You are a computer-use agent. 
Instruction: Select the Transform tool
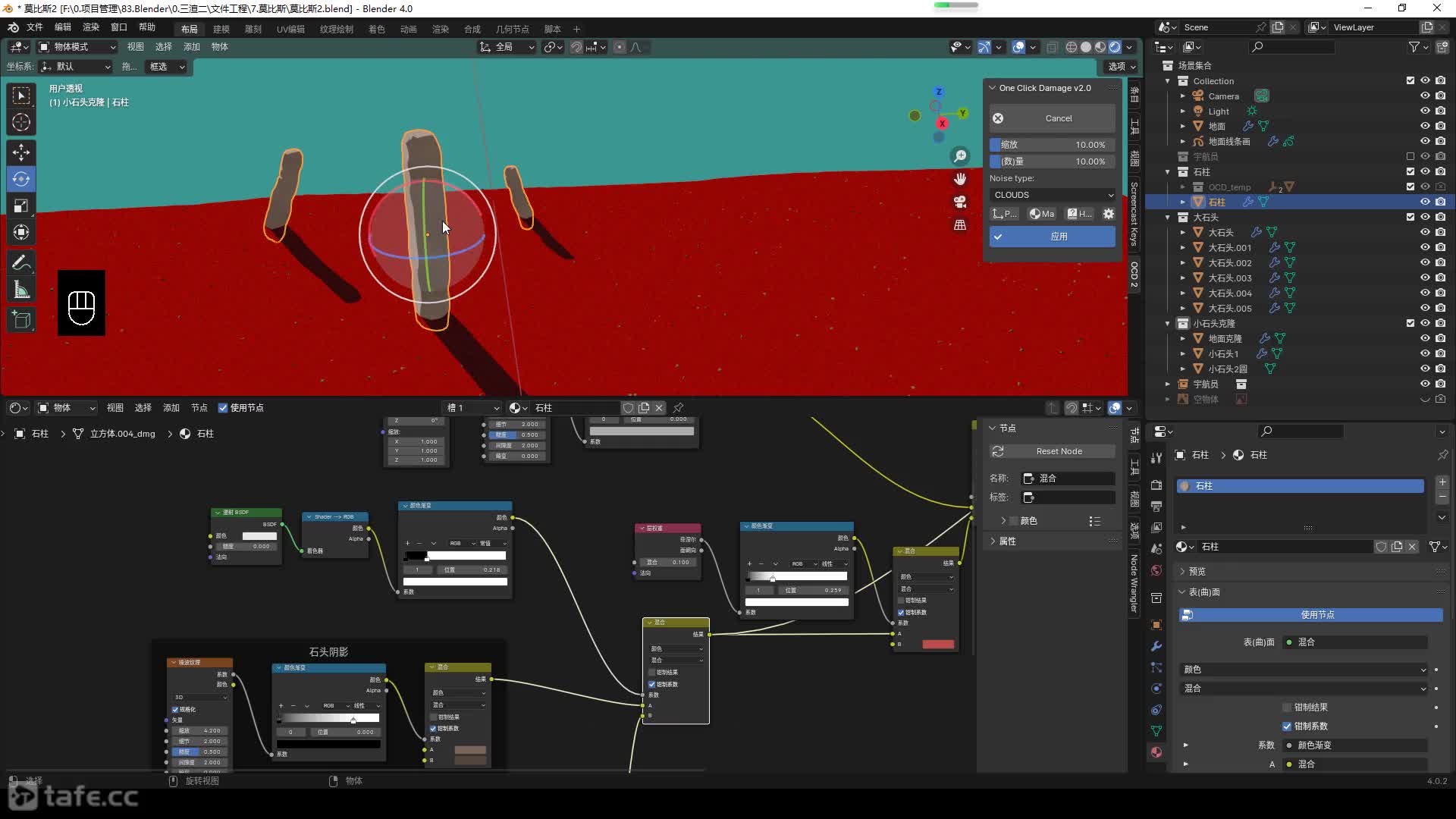click(x=21, y=232)
